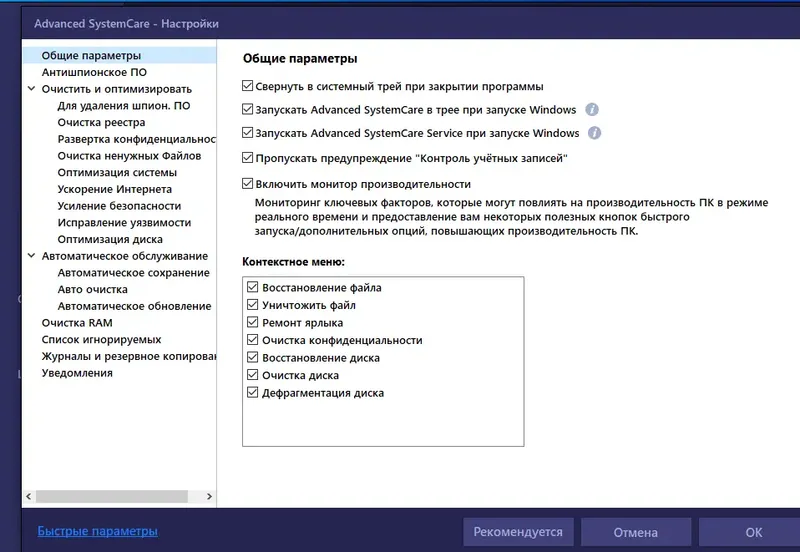
Task: Open info tooltip for tray startup option
Action: point(591,110)
